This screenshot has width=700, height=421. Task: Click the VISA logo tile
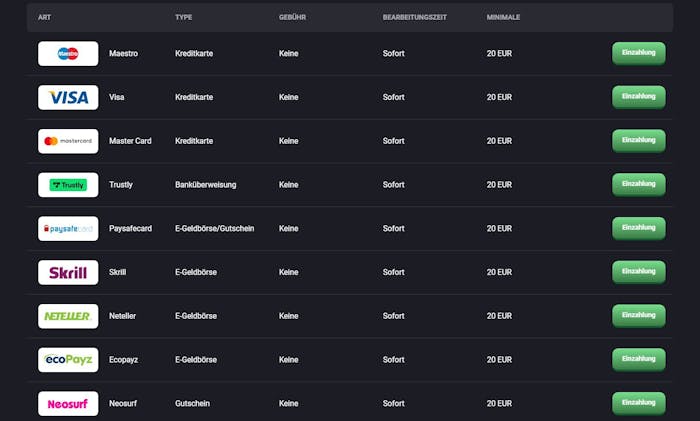(x=68, y=97)
